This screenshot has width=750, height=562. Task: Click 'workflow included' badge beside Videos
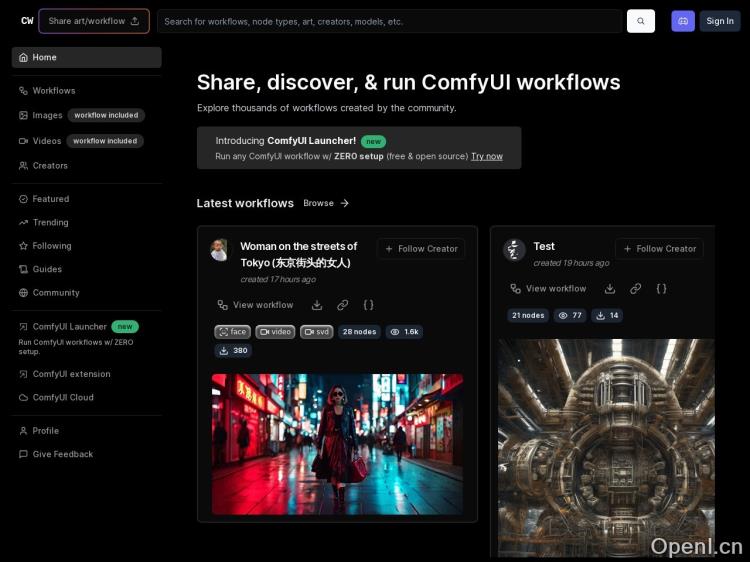105,141
